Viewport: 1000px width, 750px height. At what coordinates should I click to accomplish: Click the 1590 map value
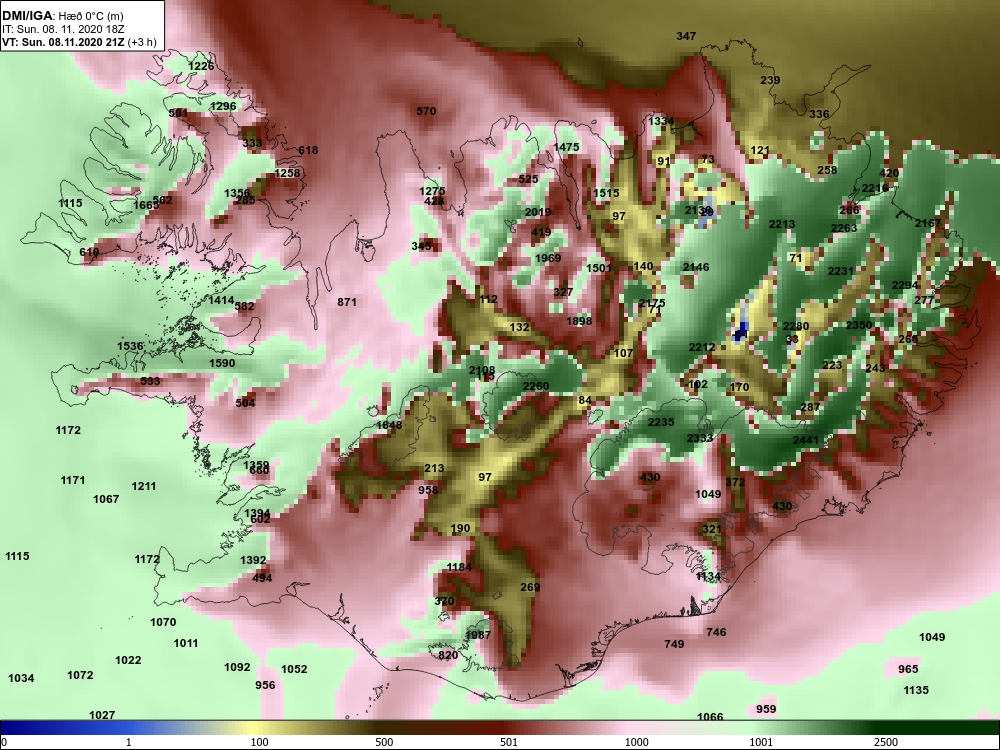point(223,364)
